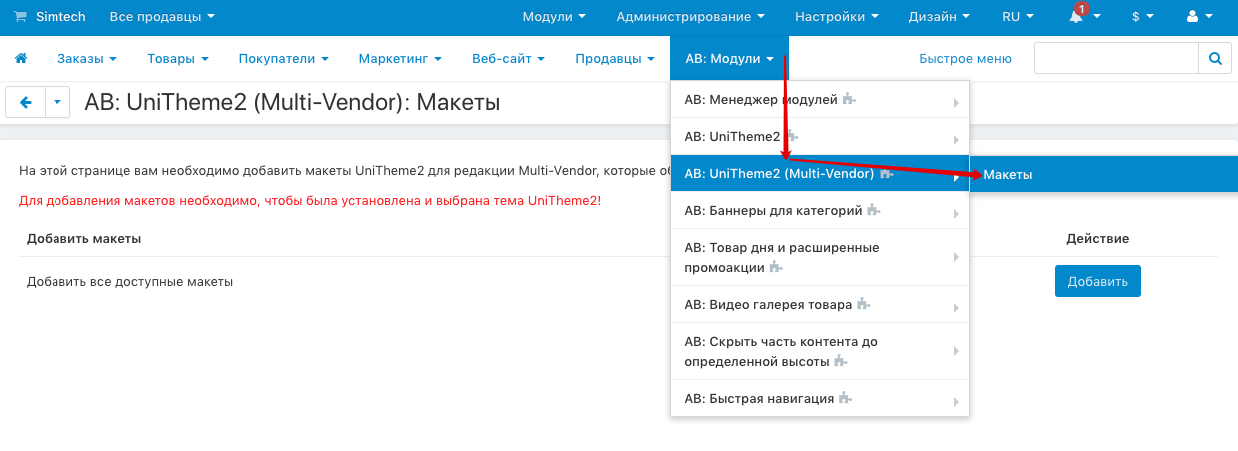Click the Добавить button

click(x=1097, y=281)
